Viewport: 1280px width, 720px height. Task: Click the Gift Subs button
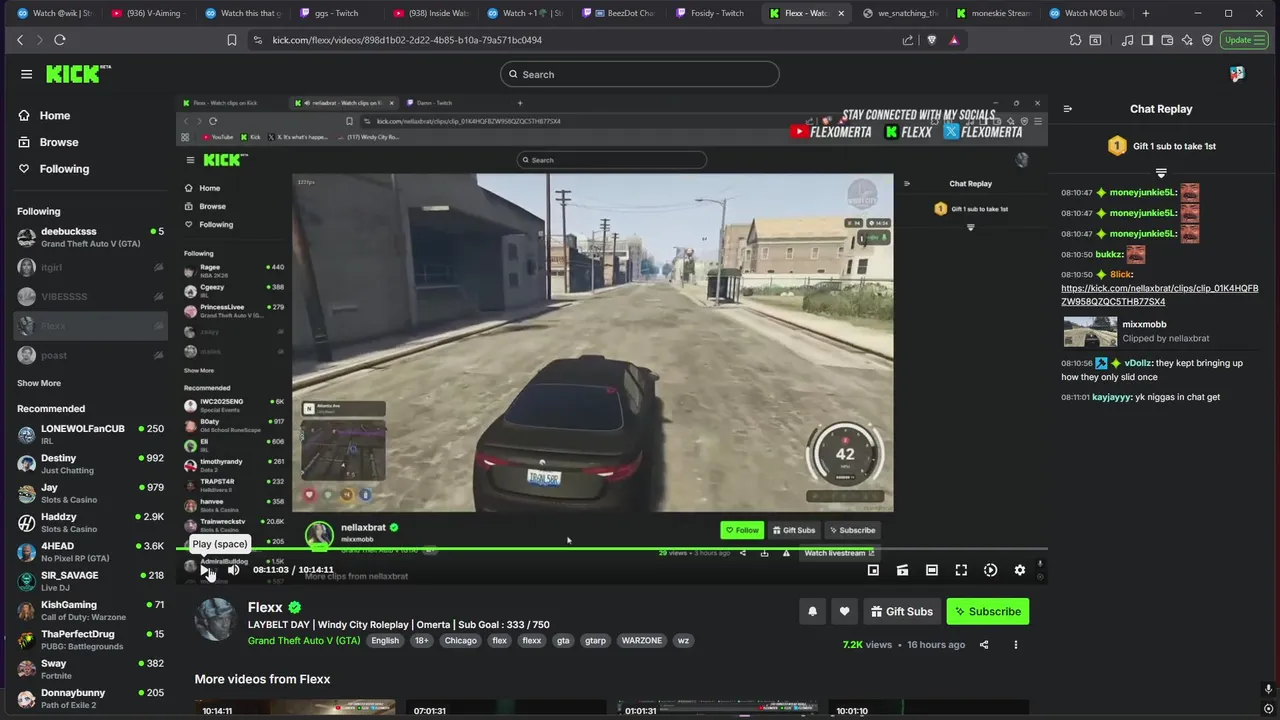901,611
